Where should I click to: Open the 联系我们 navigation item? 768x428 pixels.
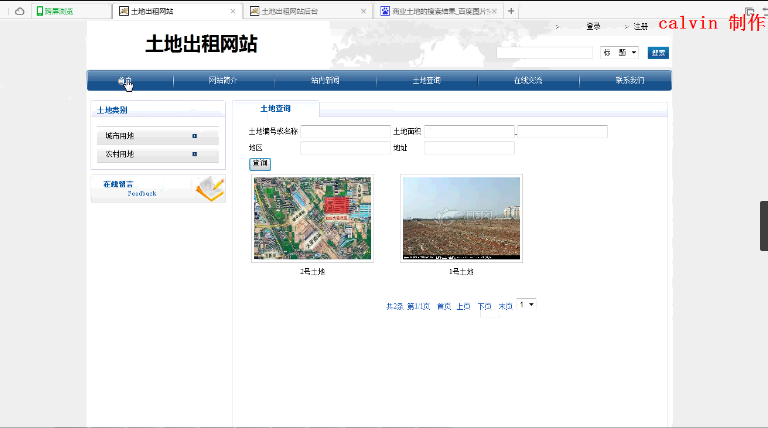pos(629,80)
